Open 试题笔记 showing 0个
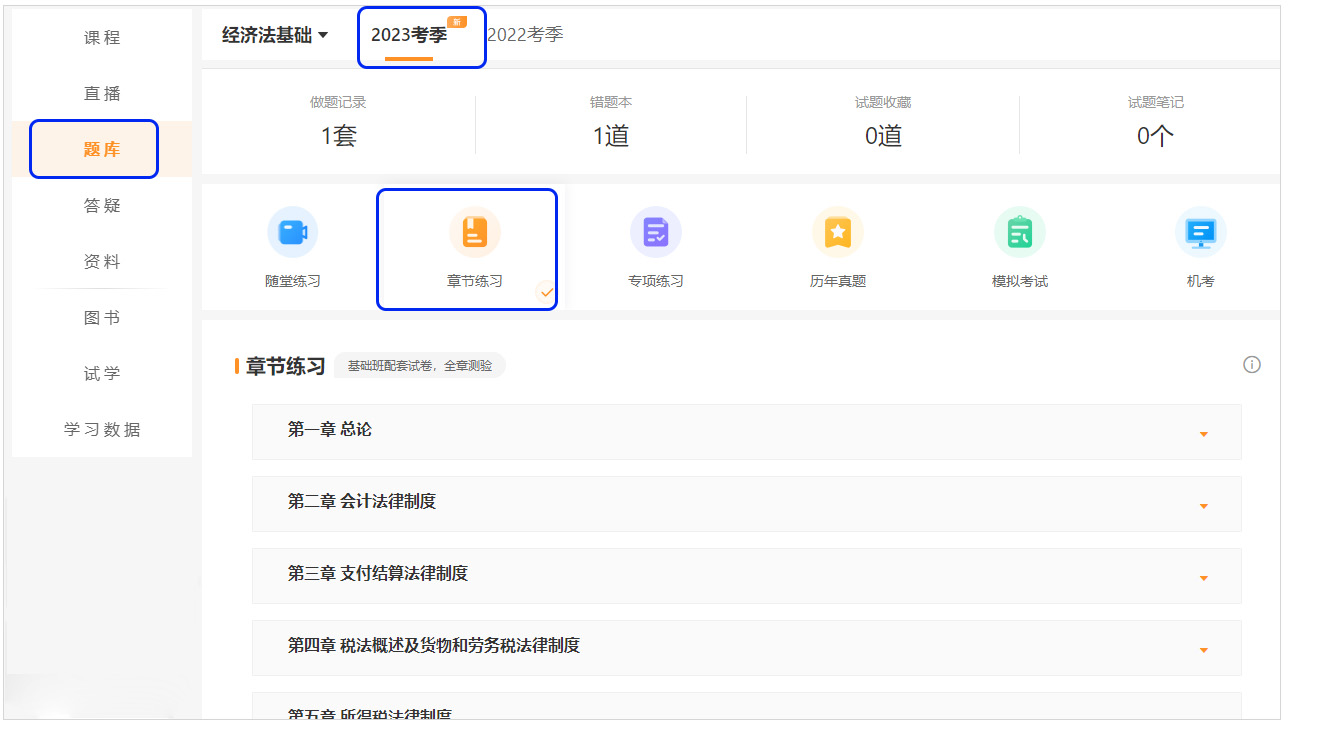1318x756 pixels. pyautogui.click(x=1155, y=124)
